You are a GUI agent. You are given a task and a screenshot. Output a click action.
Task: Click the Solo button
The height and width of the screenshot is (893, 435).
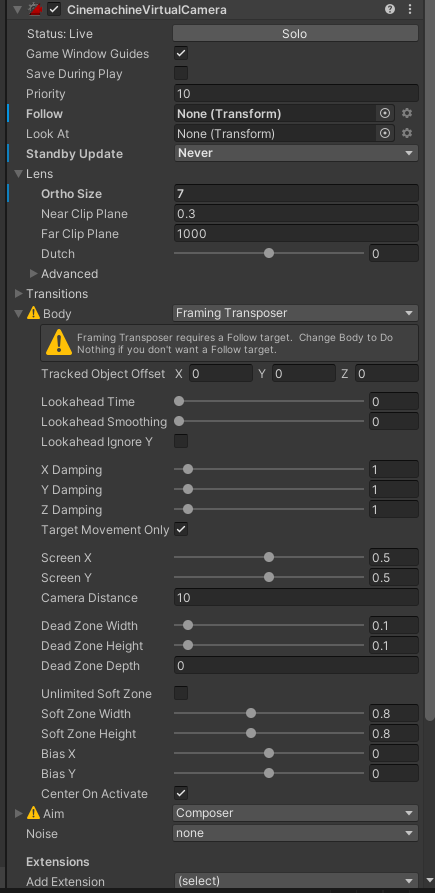(296, 34)
